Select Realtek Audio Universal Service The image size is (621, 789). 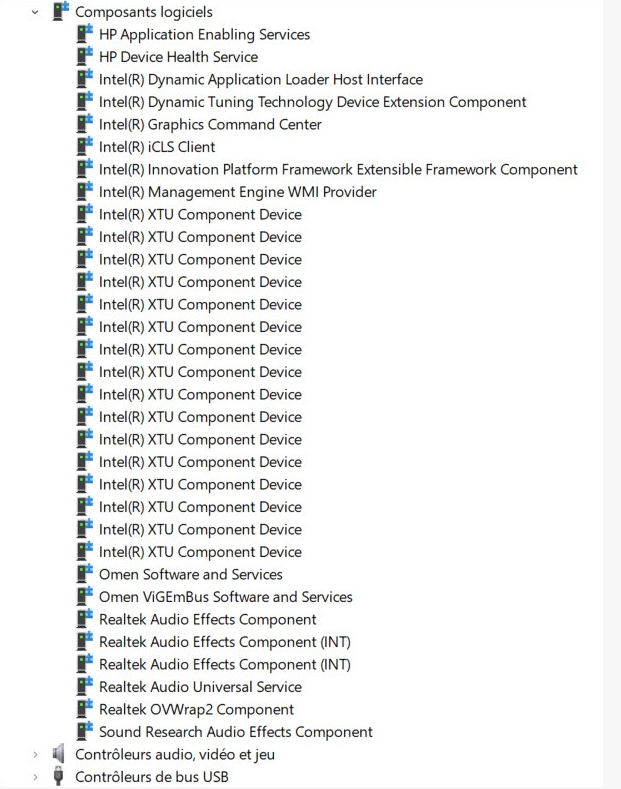tap(200, 687)
